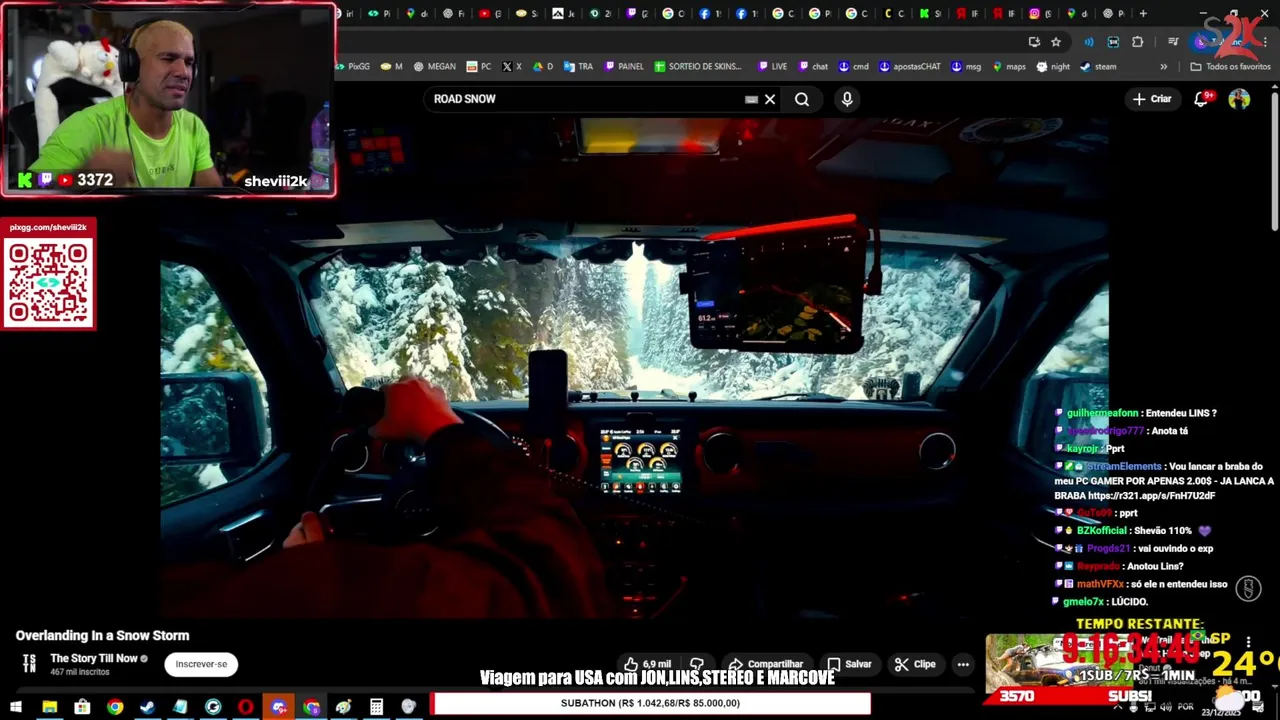Open the msg bookmark

(966, 66)
